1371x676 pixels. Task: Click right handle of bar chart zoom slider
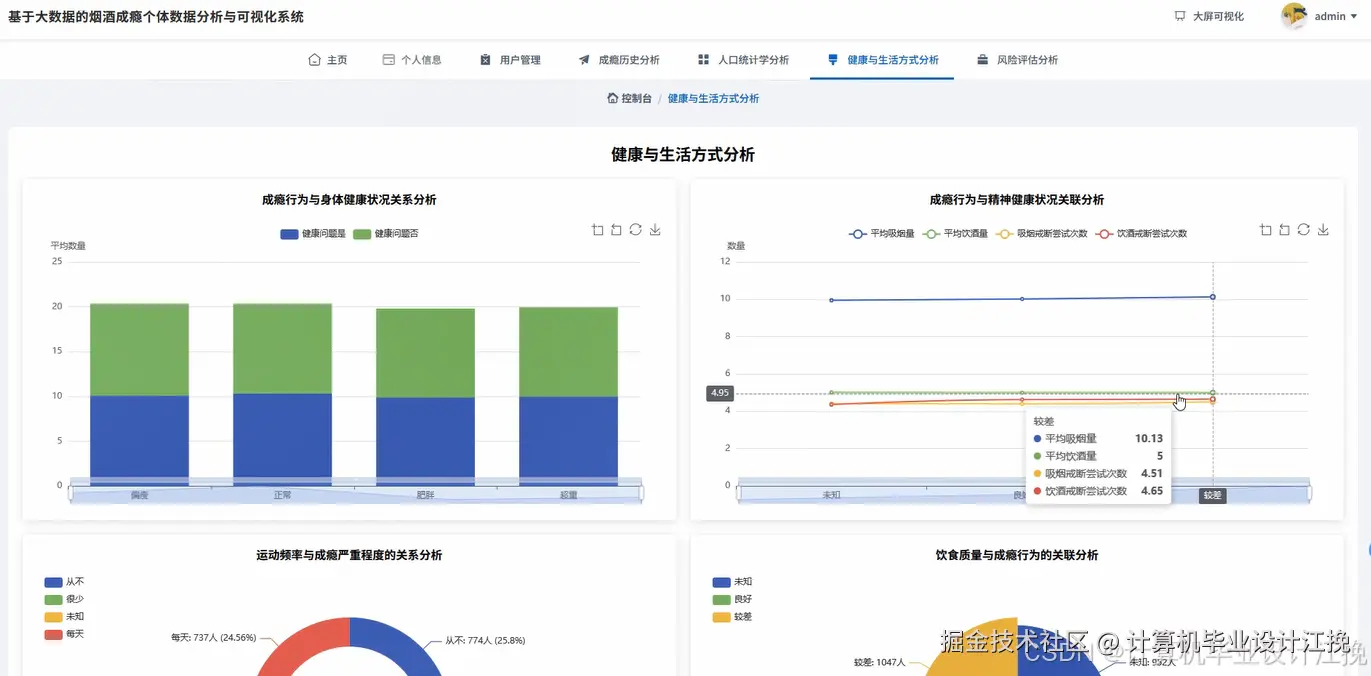640,493
